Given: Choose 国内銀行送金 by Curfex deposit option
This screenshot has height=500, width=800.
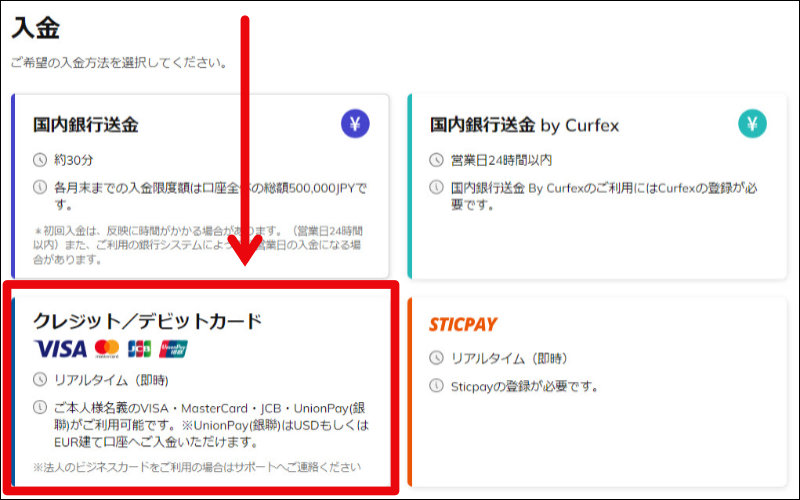Looking at the screenshot, I should (x=524, y=125).
